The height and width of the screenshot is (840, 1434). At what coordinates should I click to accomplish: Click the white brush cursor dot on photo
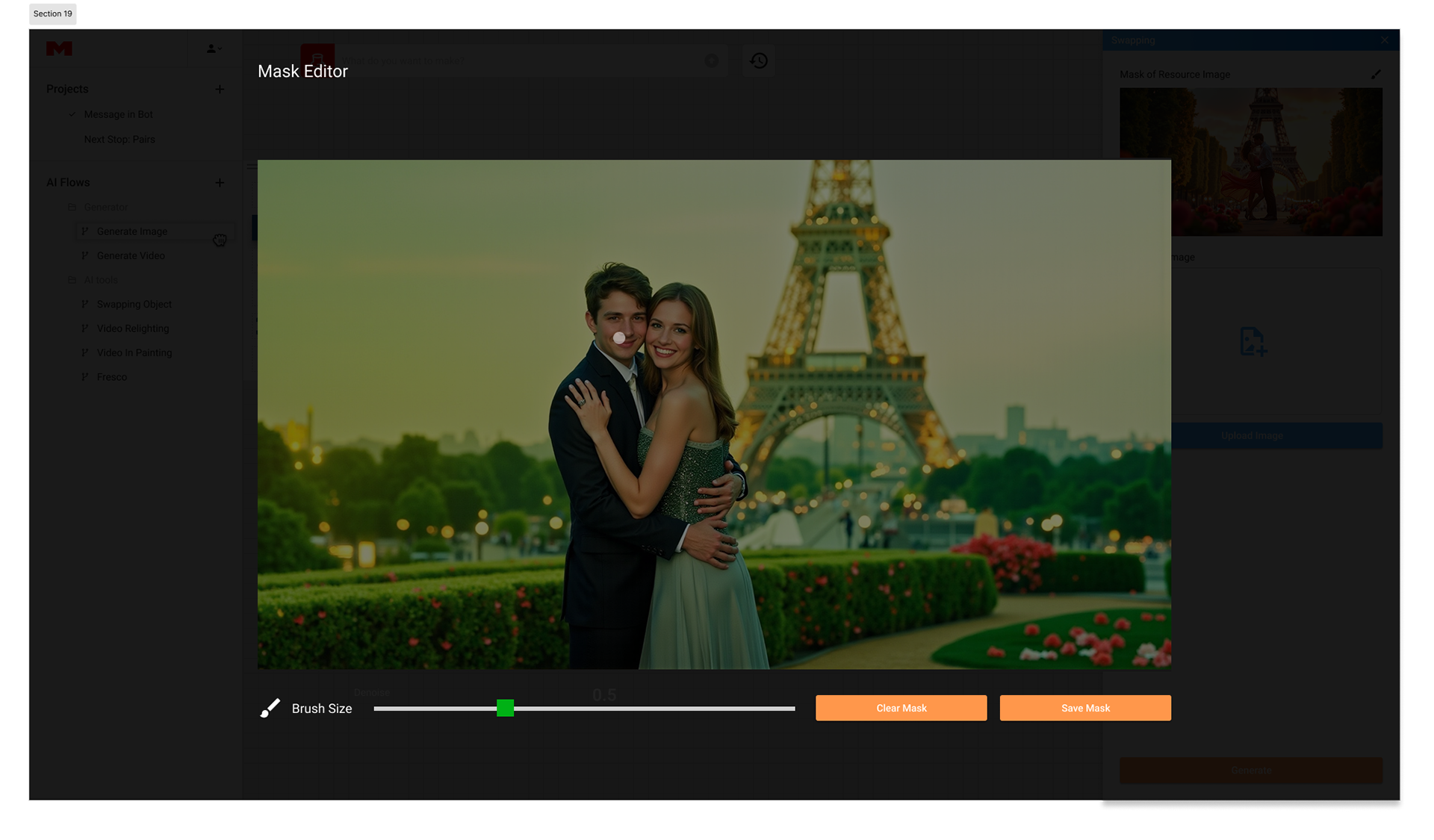[x=619, y=338]
